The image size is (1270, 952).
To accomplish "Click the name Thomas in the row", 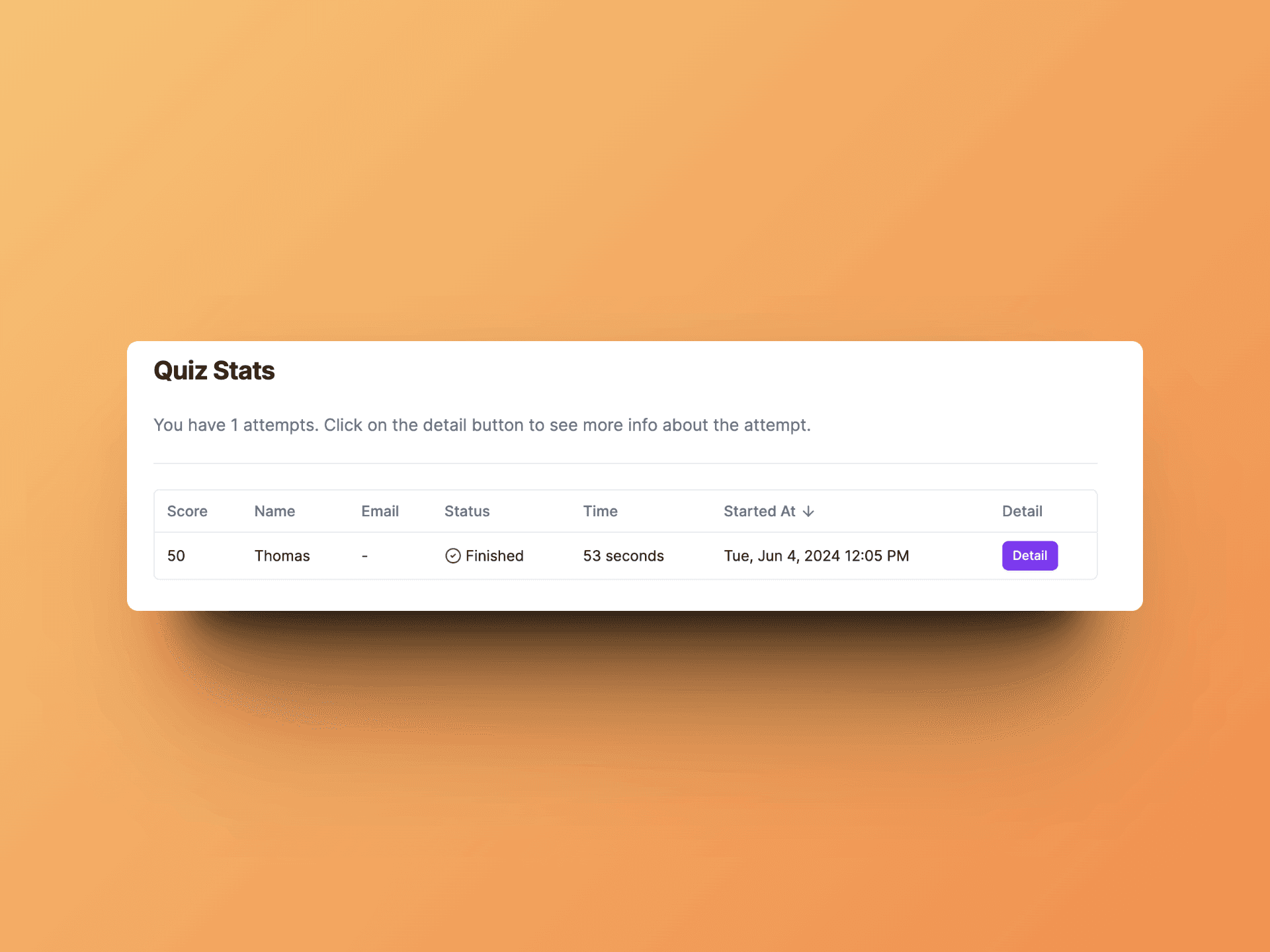I will click(x=282, y=556).
